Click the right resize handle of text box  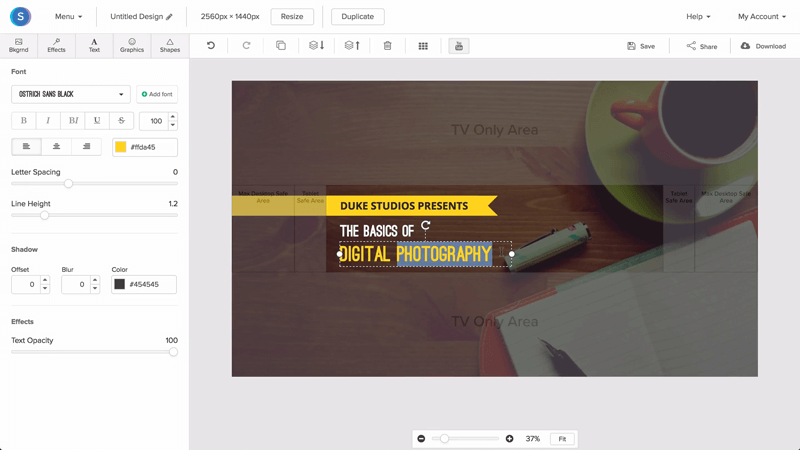pyautogui.click(x=512, y=254)
